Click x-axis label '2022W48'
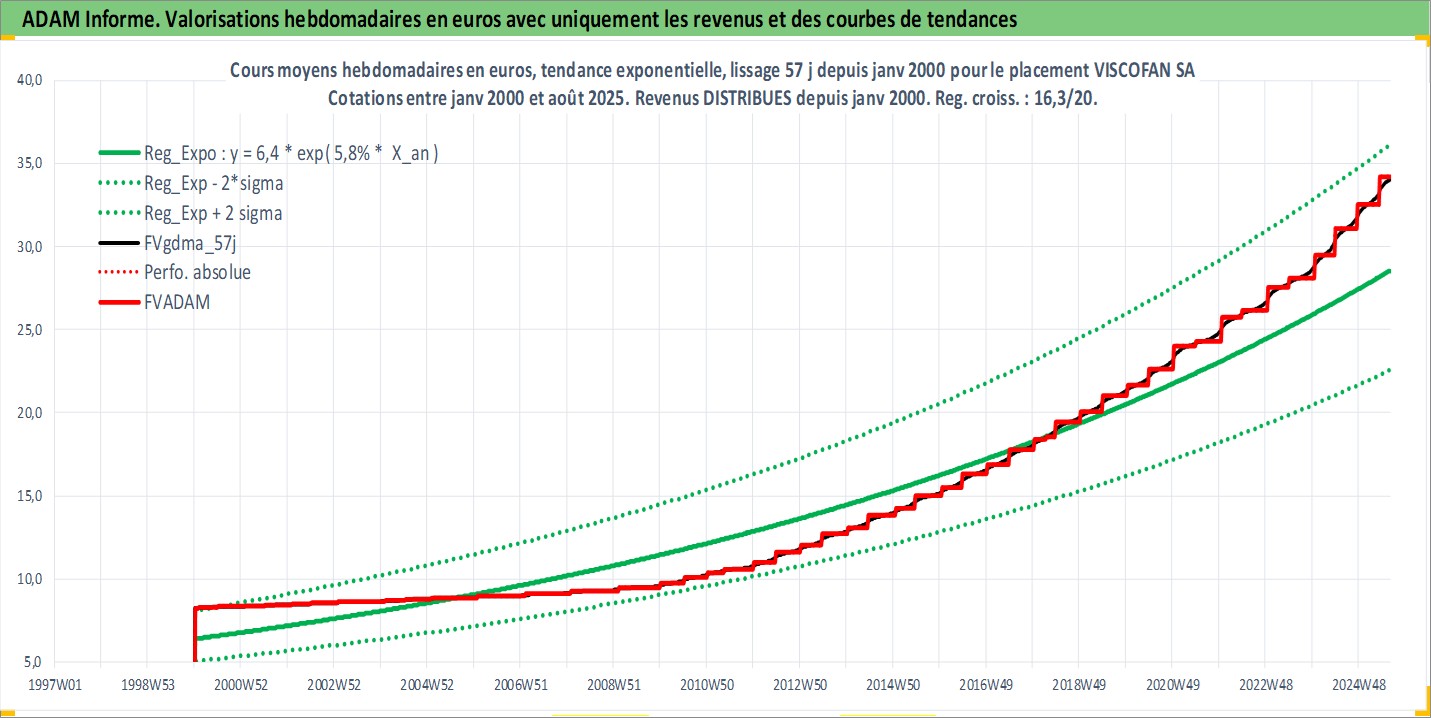The width and height of the screenshot is (1431, 718). point(1266,685)
